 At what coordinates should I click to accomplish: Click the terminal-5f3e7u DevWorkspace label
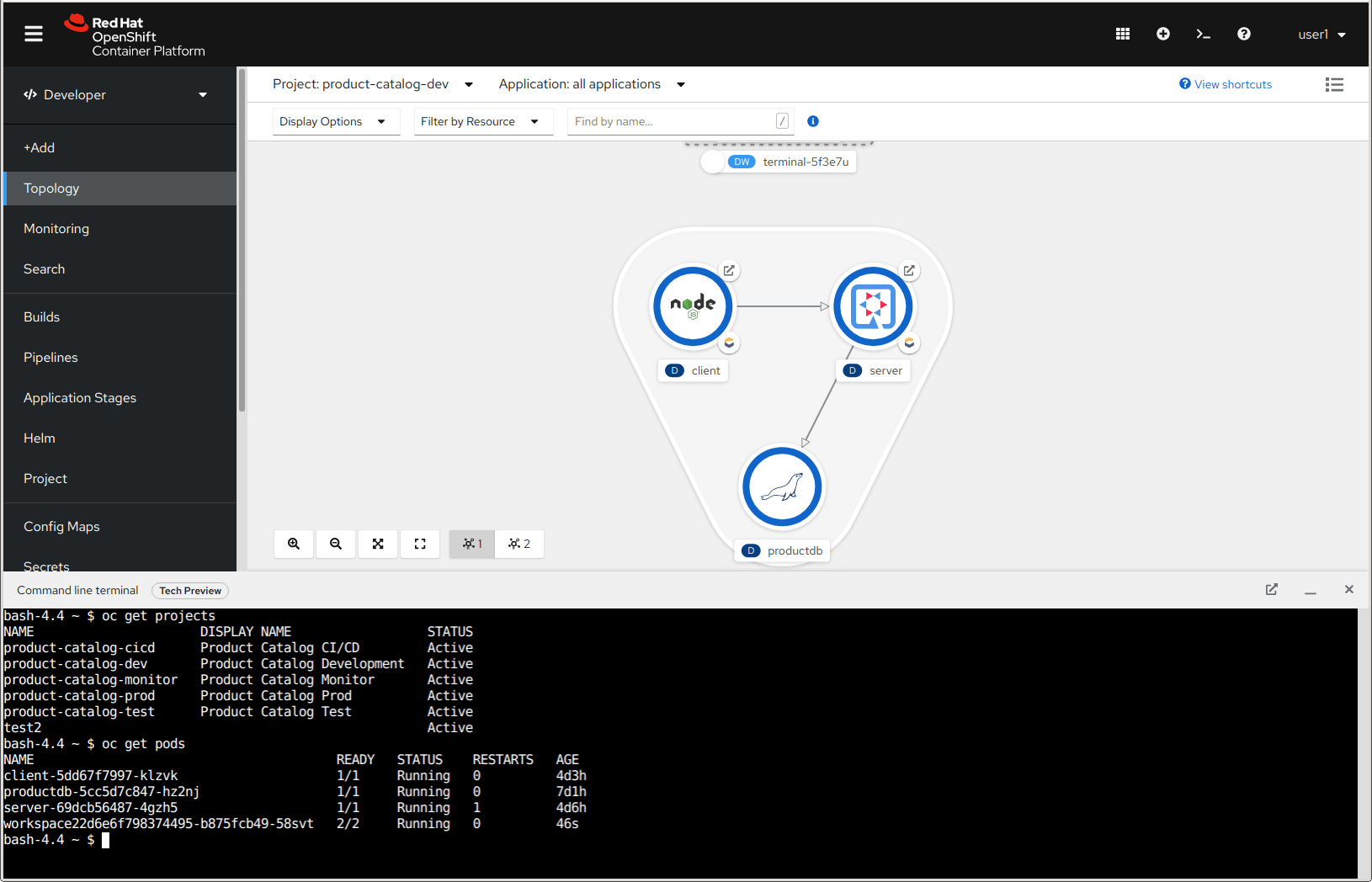pyautogui.click(x=779, y=162)
